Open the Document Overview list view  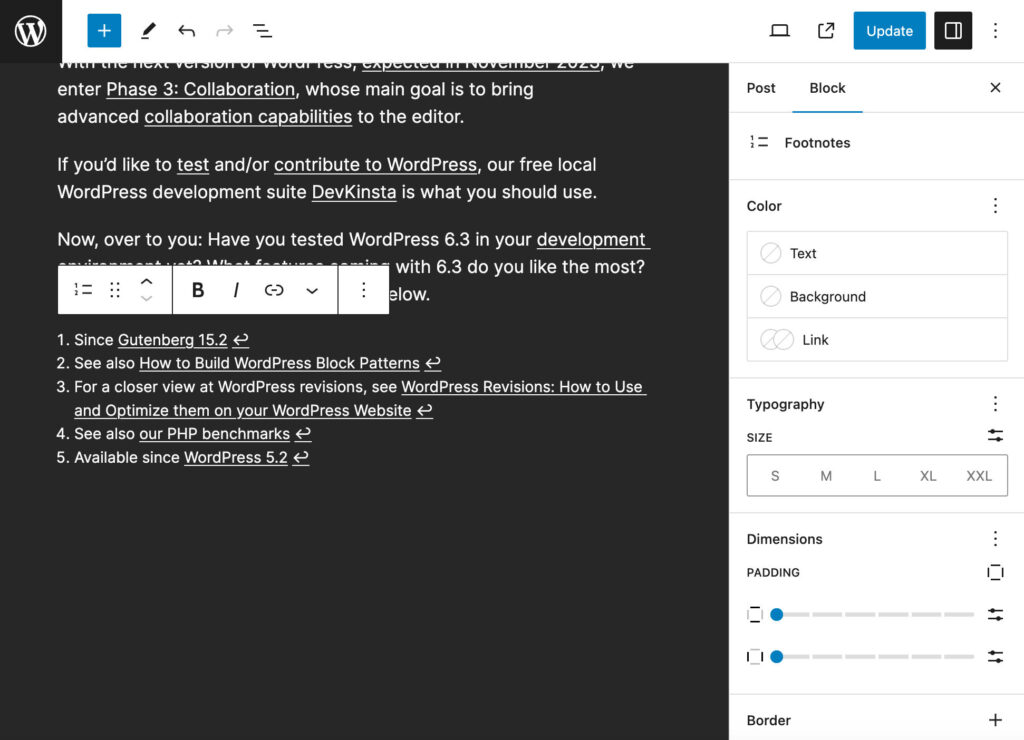click(262, 30)
